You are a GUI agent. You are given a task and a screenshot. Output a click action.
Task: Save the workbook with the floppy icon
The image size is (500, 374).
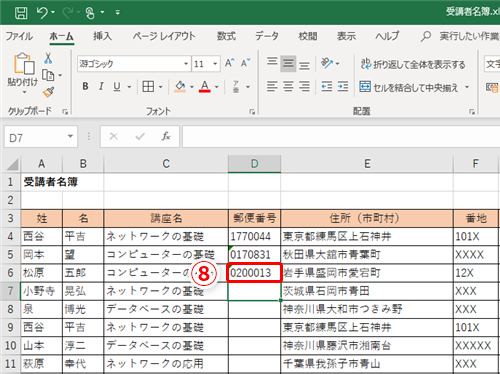[21, 13]
